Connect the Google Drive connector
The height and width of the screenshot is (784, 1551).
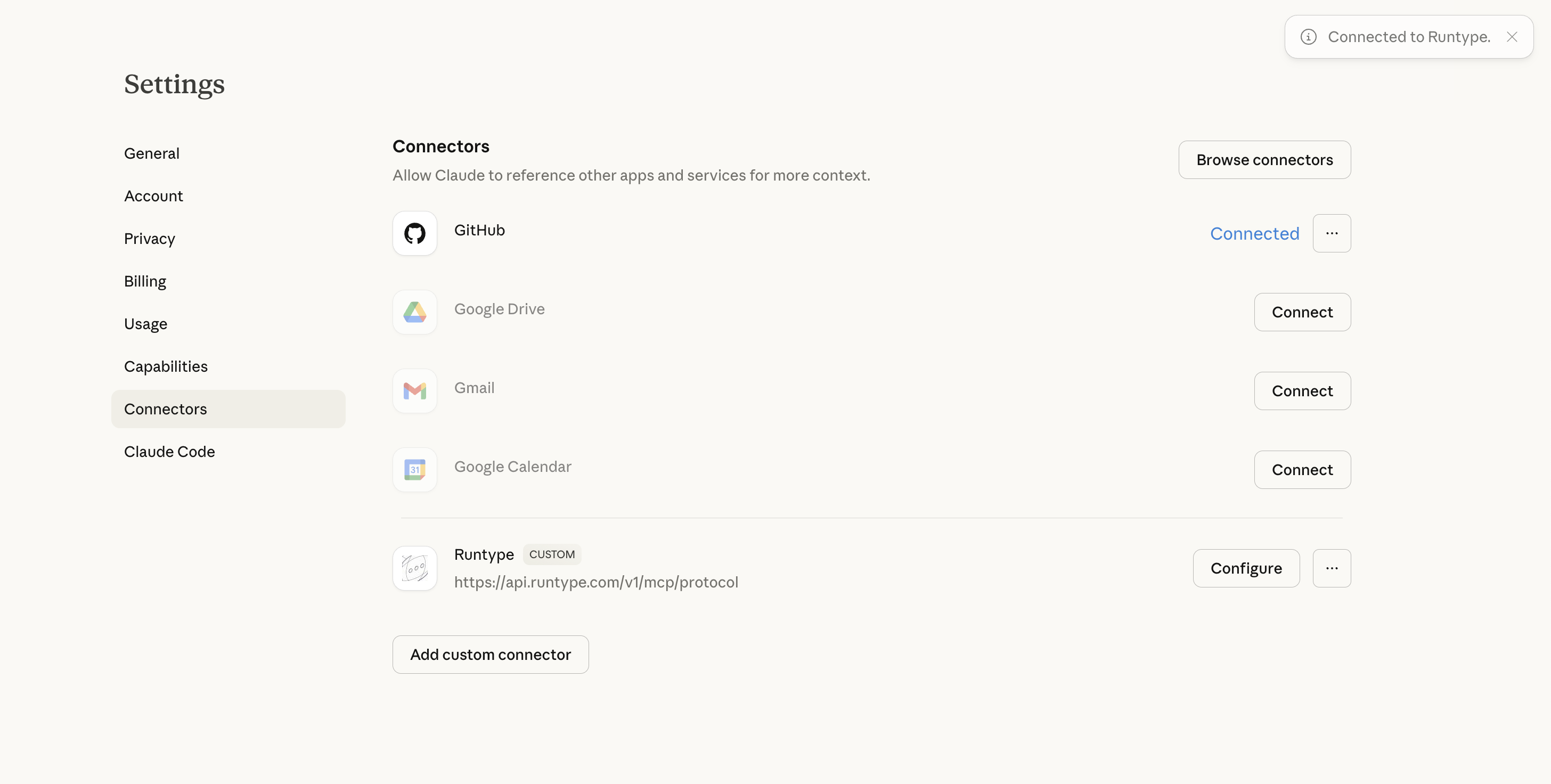(1302, 312)
